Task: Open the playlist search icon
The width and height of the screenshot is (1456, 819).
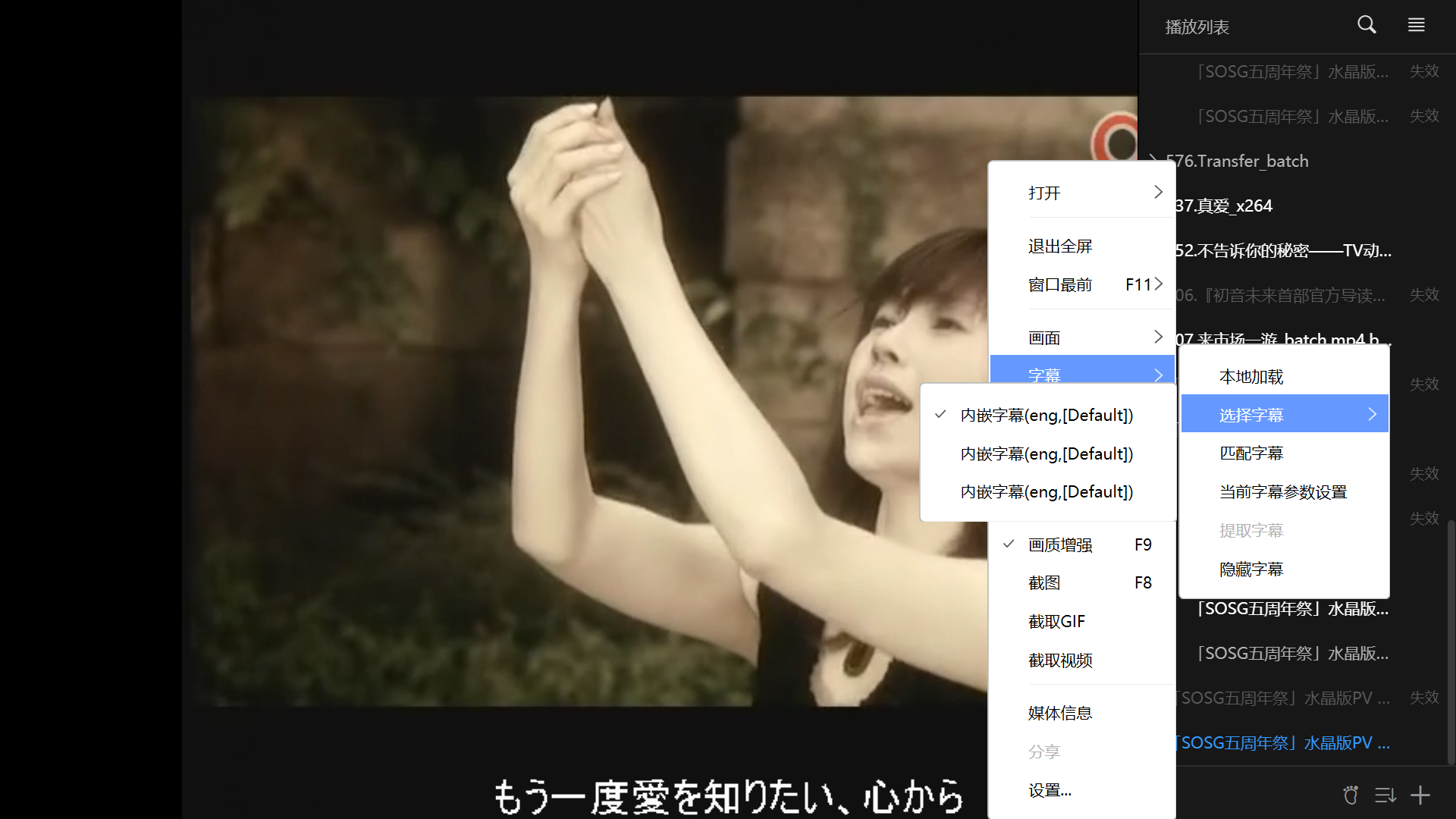Action: tap(1367, 24)
